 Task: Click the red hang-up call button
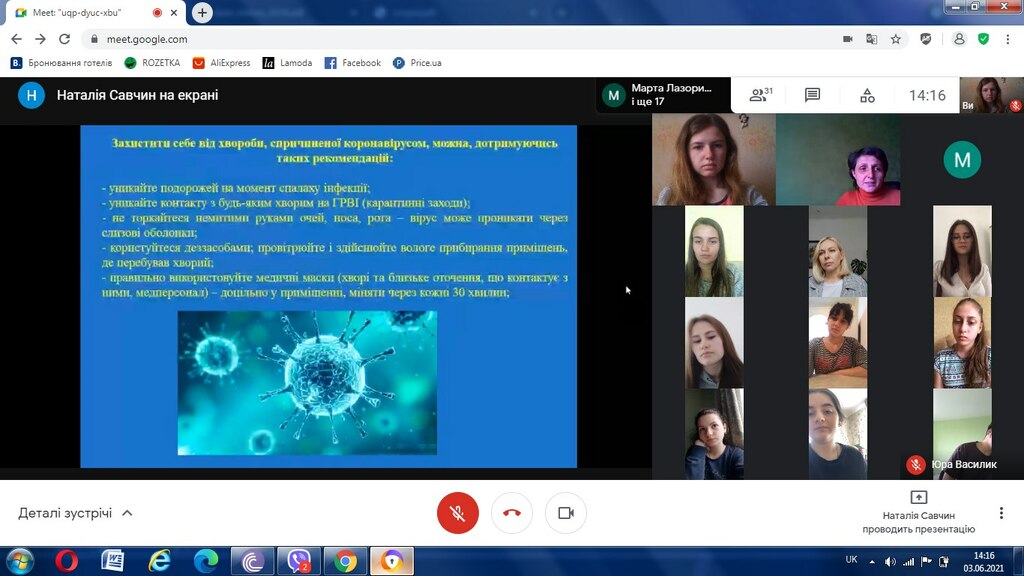(511, 513)
